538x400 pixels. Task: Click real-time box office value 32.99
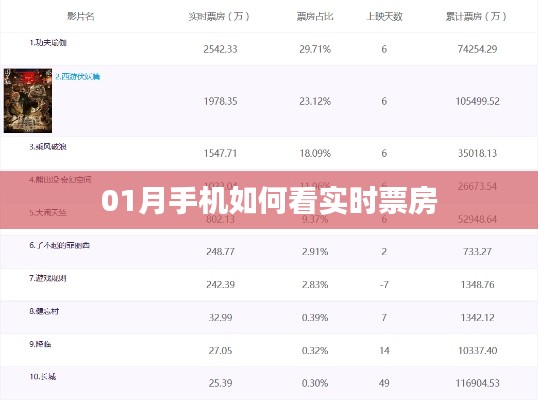click(220, 317)
